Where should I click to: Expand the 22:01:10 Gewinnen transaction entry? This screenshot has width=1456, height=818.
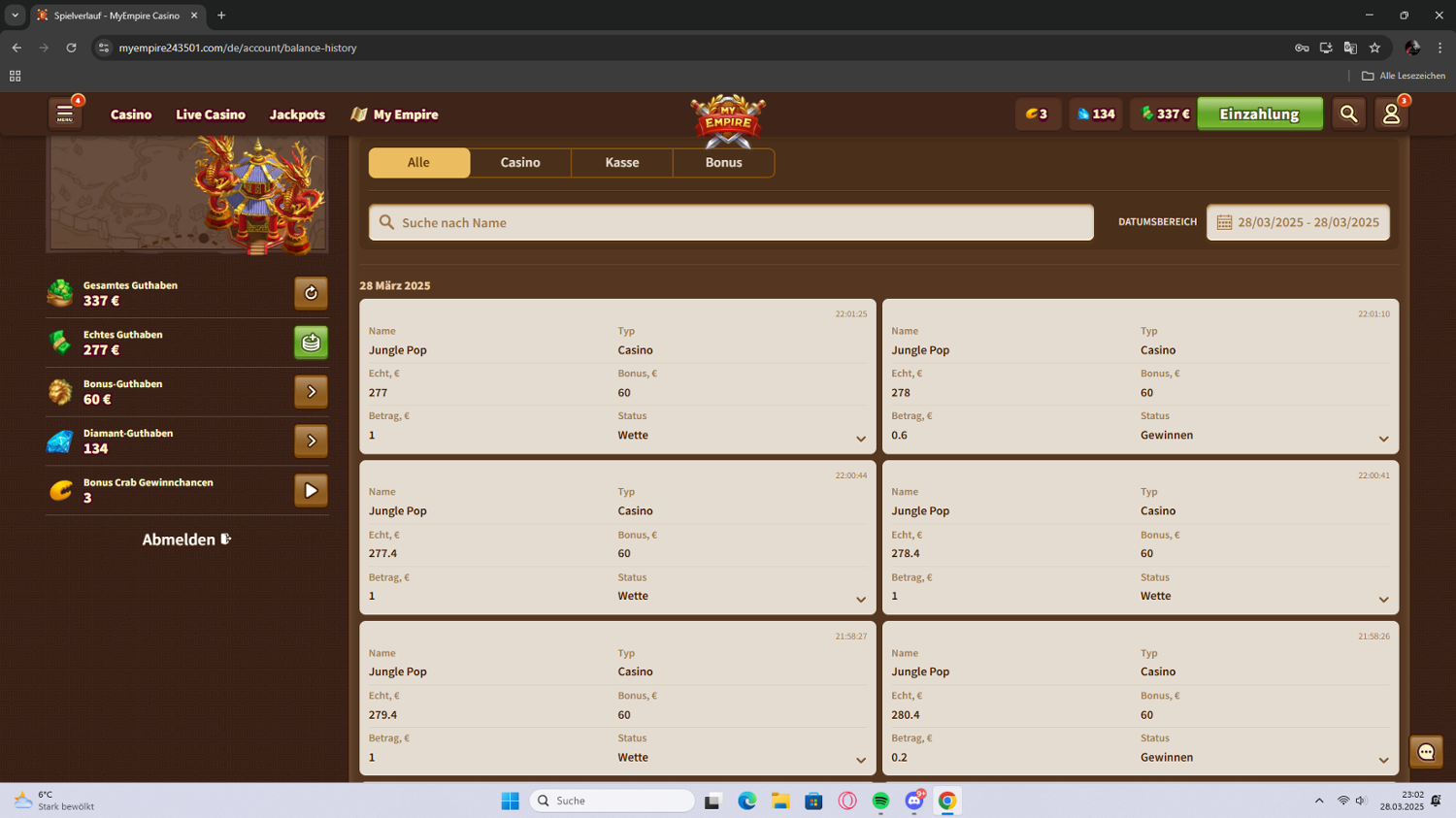pyautogui.click(x=1383, y=439)
